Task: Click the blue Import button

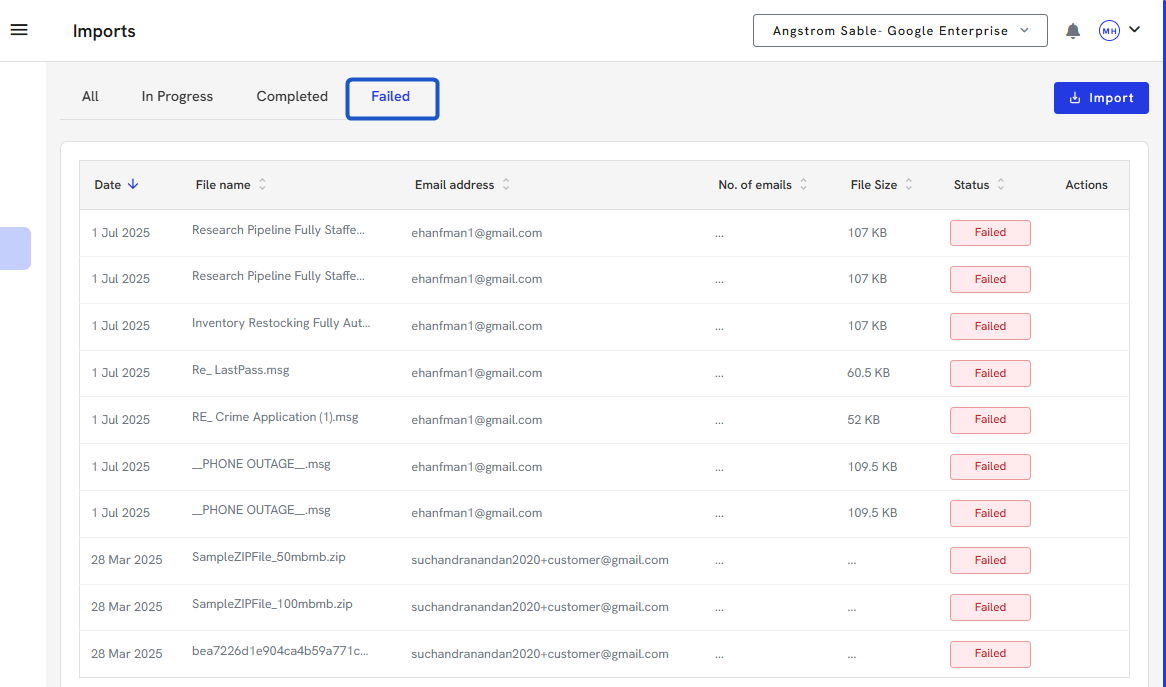Action: [x=1101, y=98]
